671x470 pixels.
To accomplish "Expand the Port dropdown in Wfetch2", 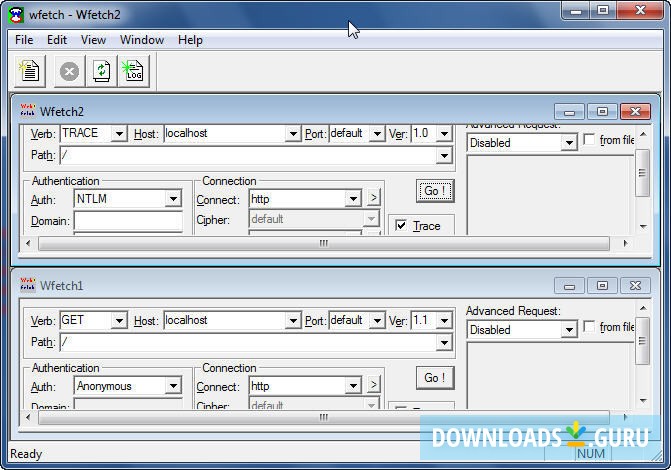I will point(377,134).
